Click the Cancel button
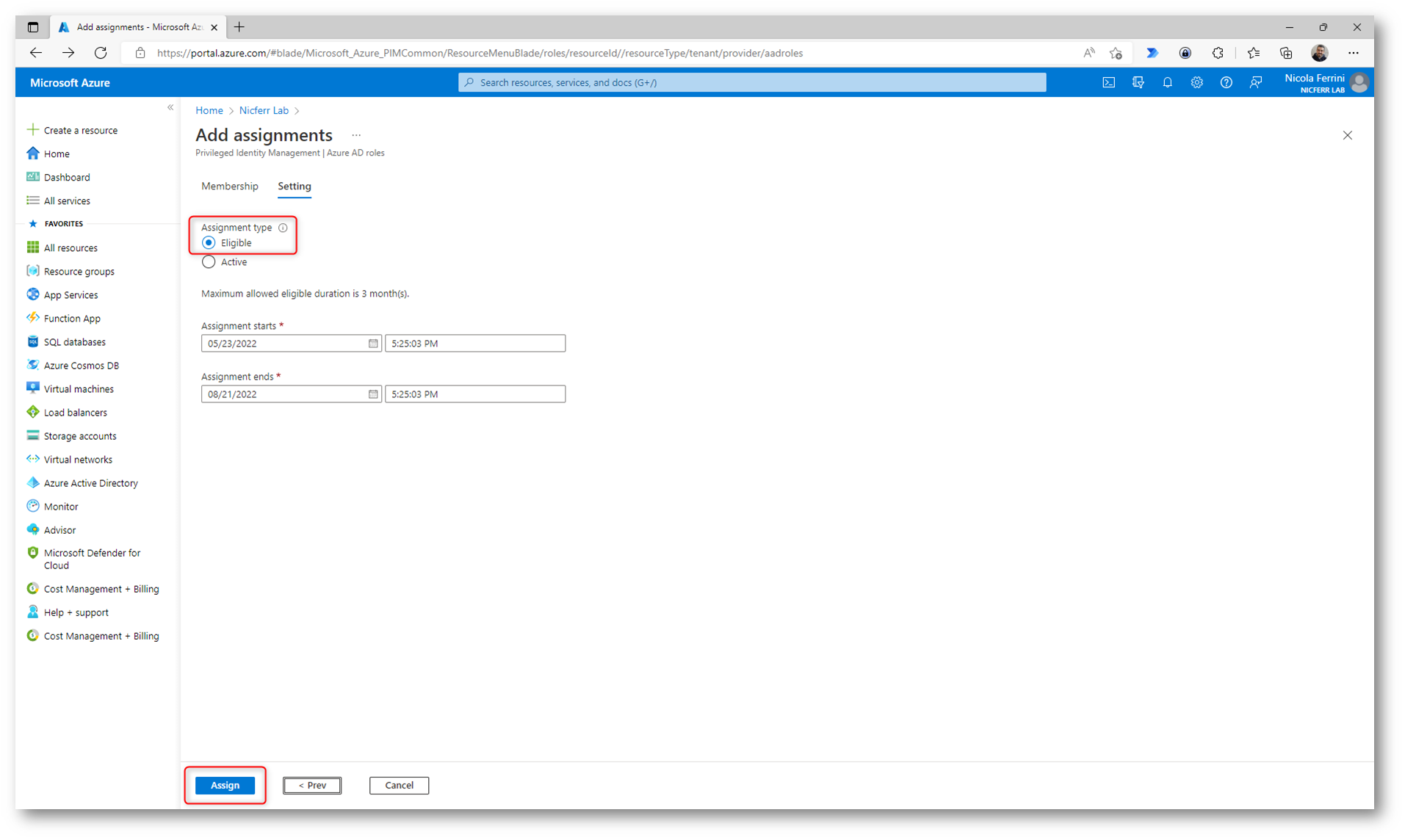1405x840 pixels. [x=399, y=785]
